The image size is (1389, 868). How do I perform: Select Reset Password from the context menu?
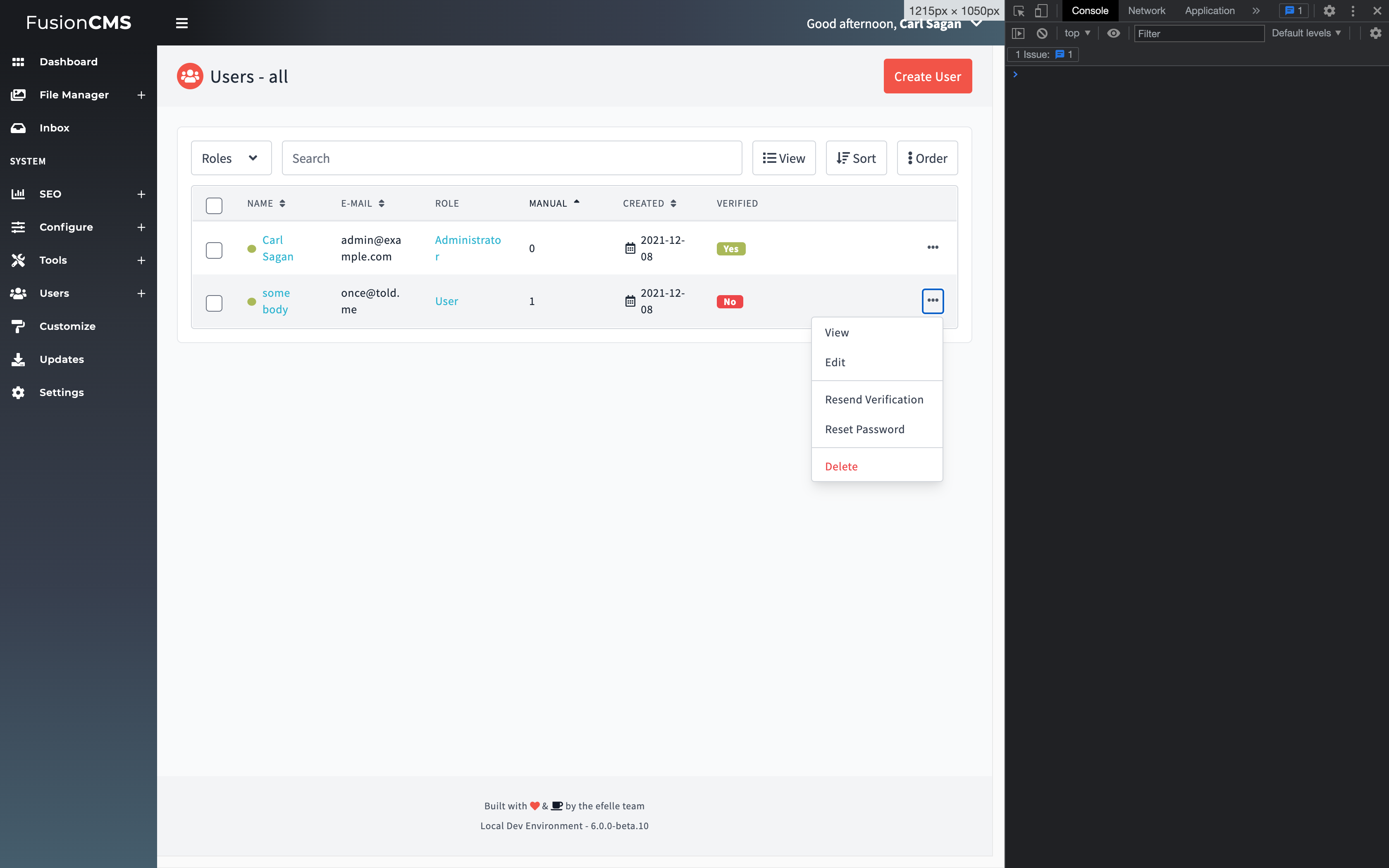864,429
